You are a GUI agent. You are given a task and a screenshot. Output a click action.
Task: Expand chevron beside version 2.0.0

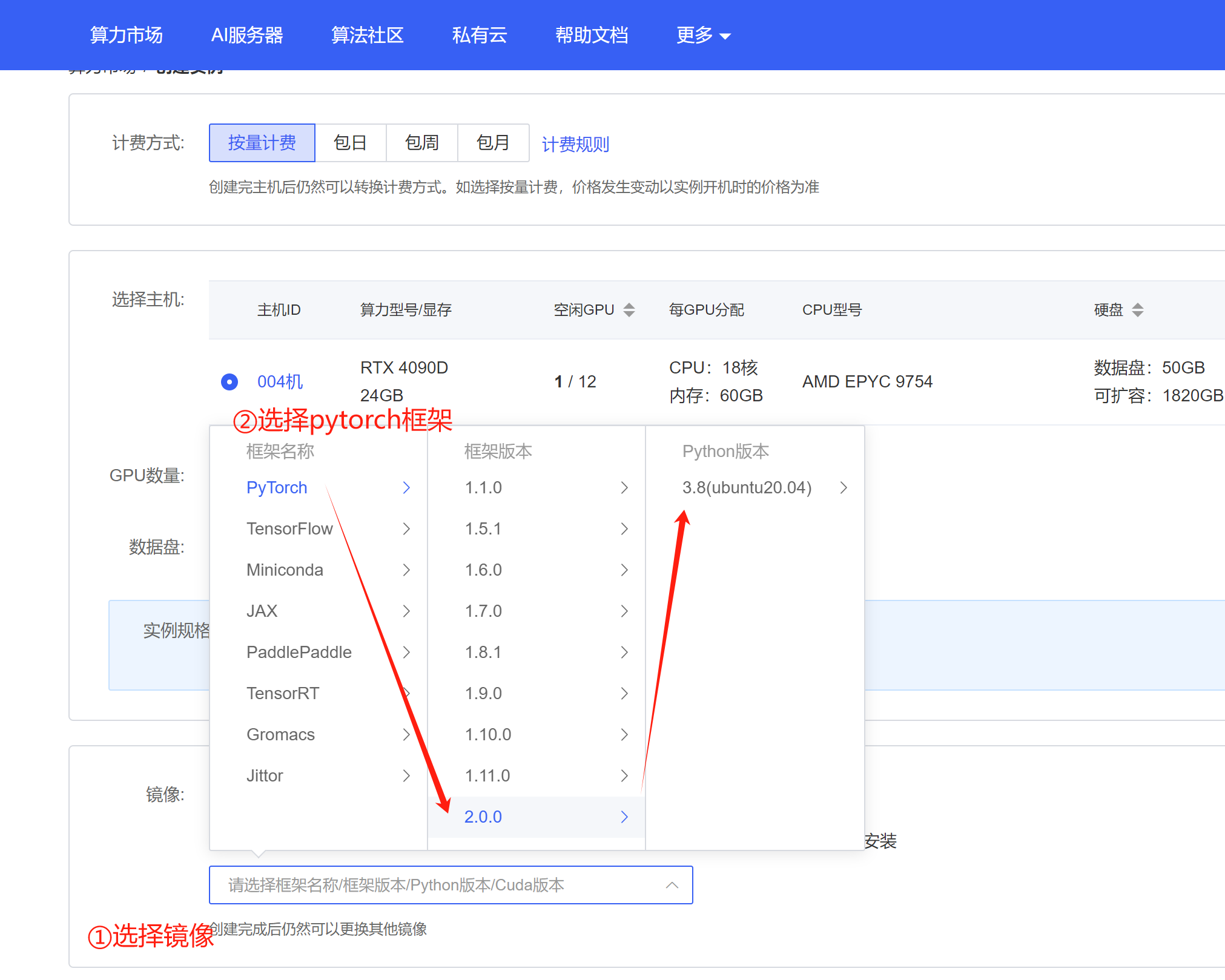coord(624,817)
